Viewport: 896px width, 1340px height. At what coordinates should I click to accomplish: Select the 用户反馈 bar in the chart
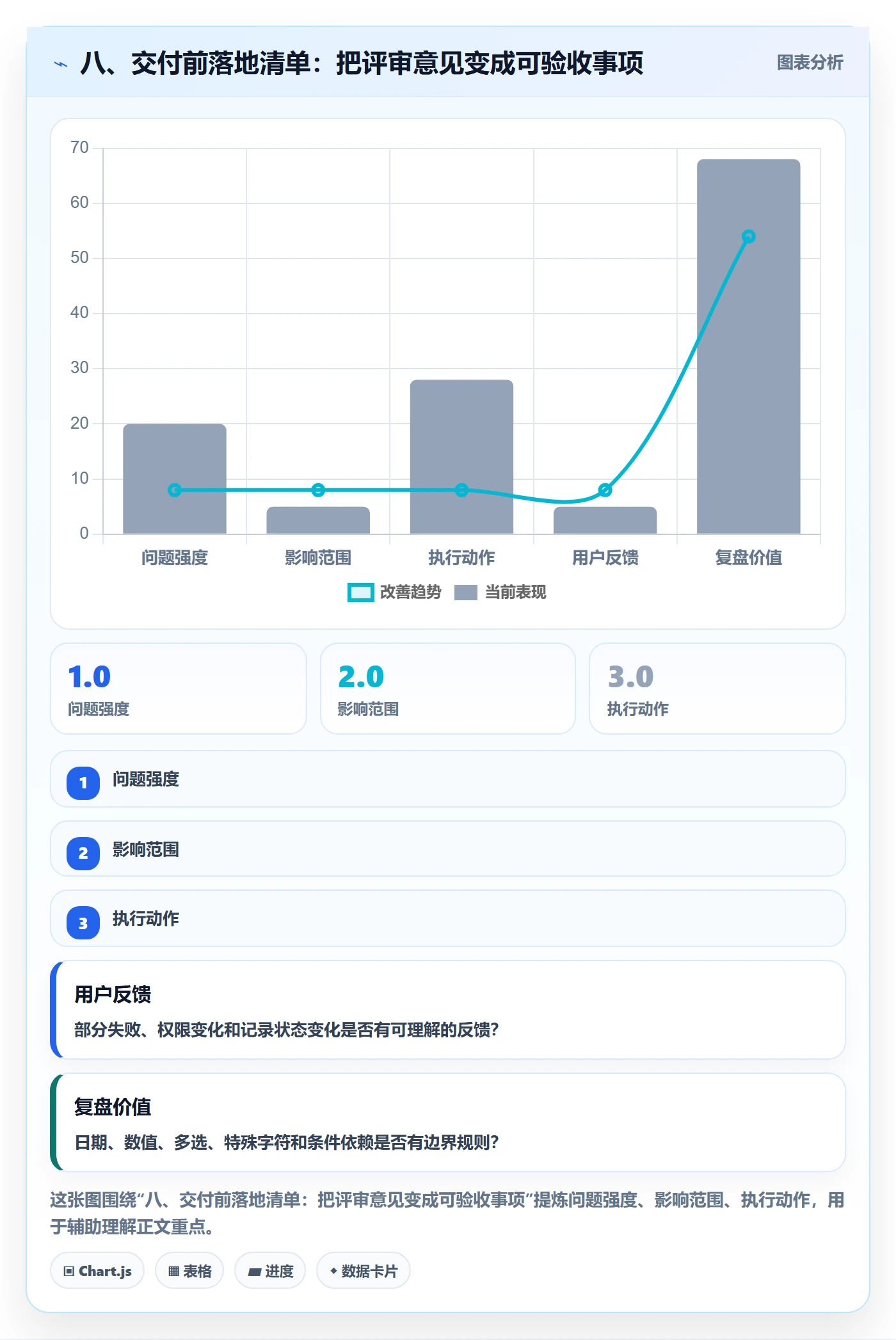click(605, 520)
